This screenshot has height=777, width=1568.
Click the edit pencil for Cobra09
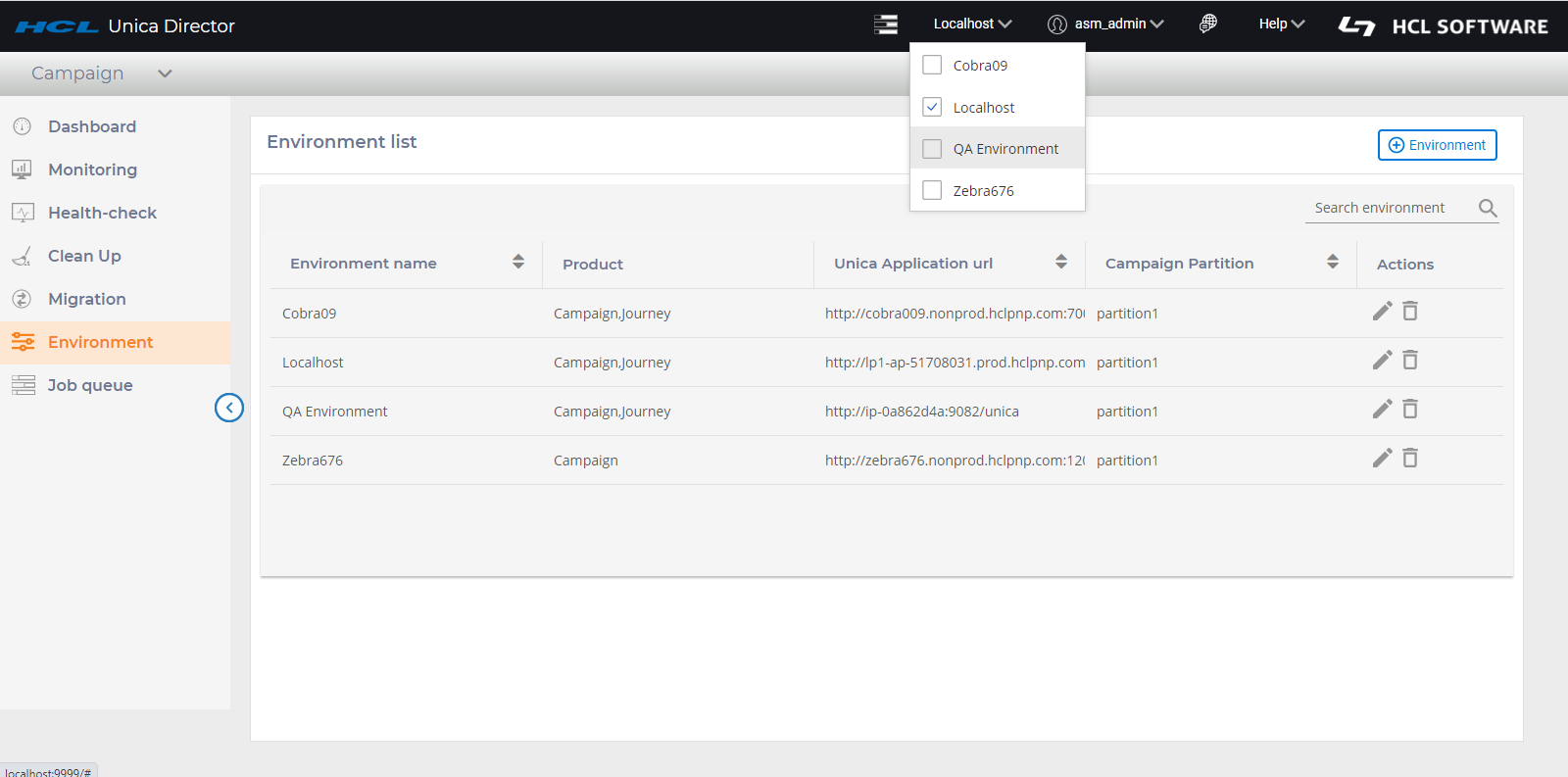pyautogui.click(x=1382, y=312)
